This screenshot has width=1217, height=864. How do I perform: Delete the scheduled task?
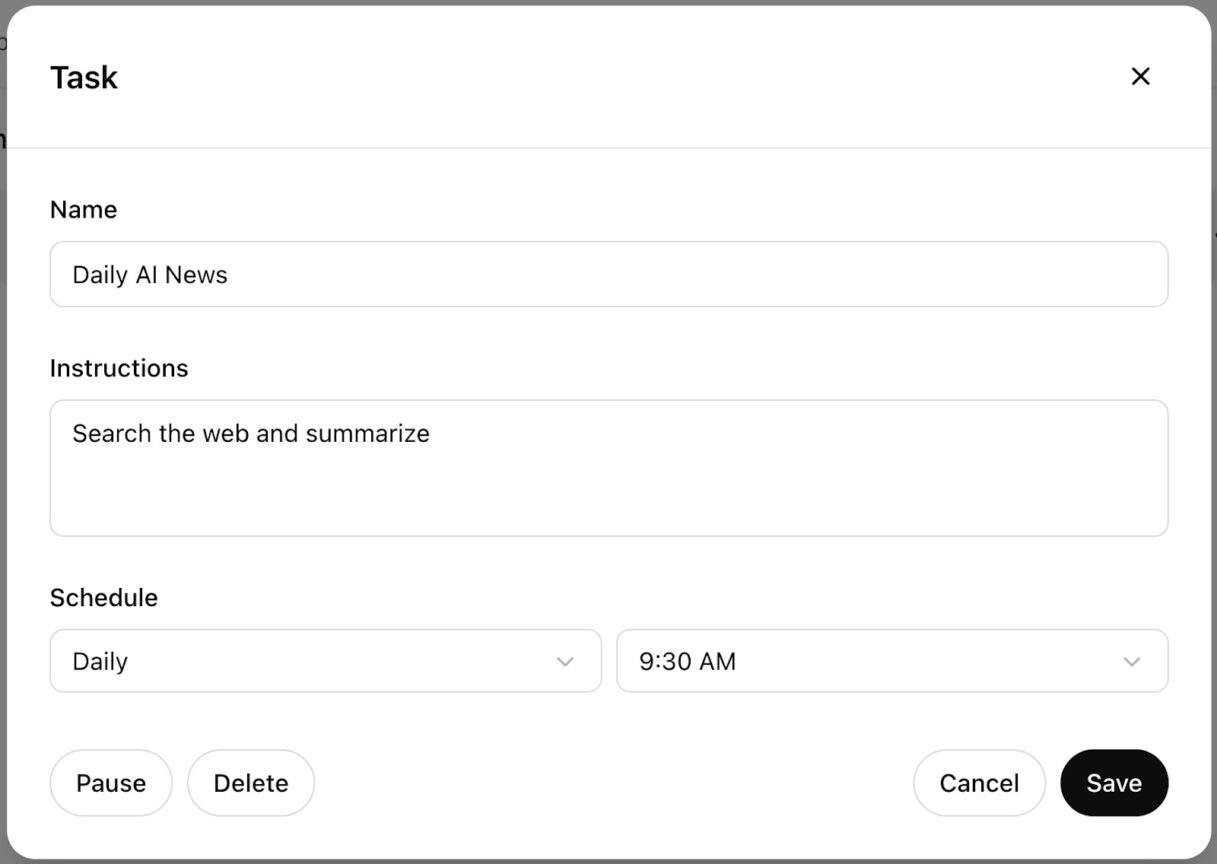[x=250, y=783]
